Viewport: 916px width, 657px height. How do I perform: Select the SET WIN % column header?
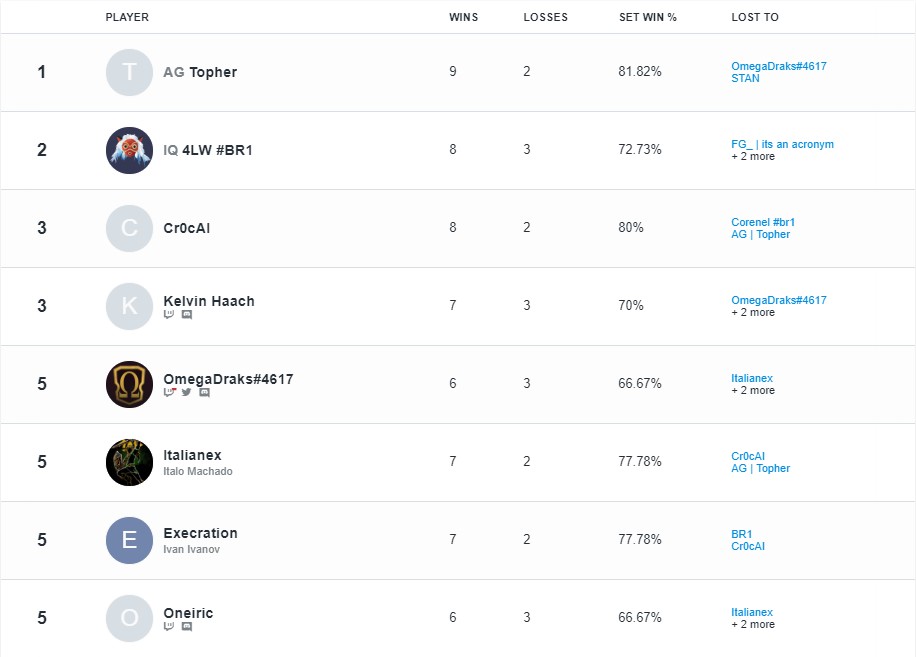pyautogui.click(x=648, y=17)
